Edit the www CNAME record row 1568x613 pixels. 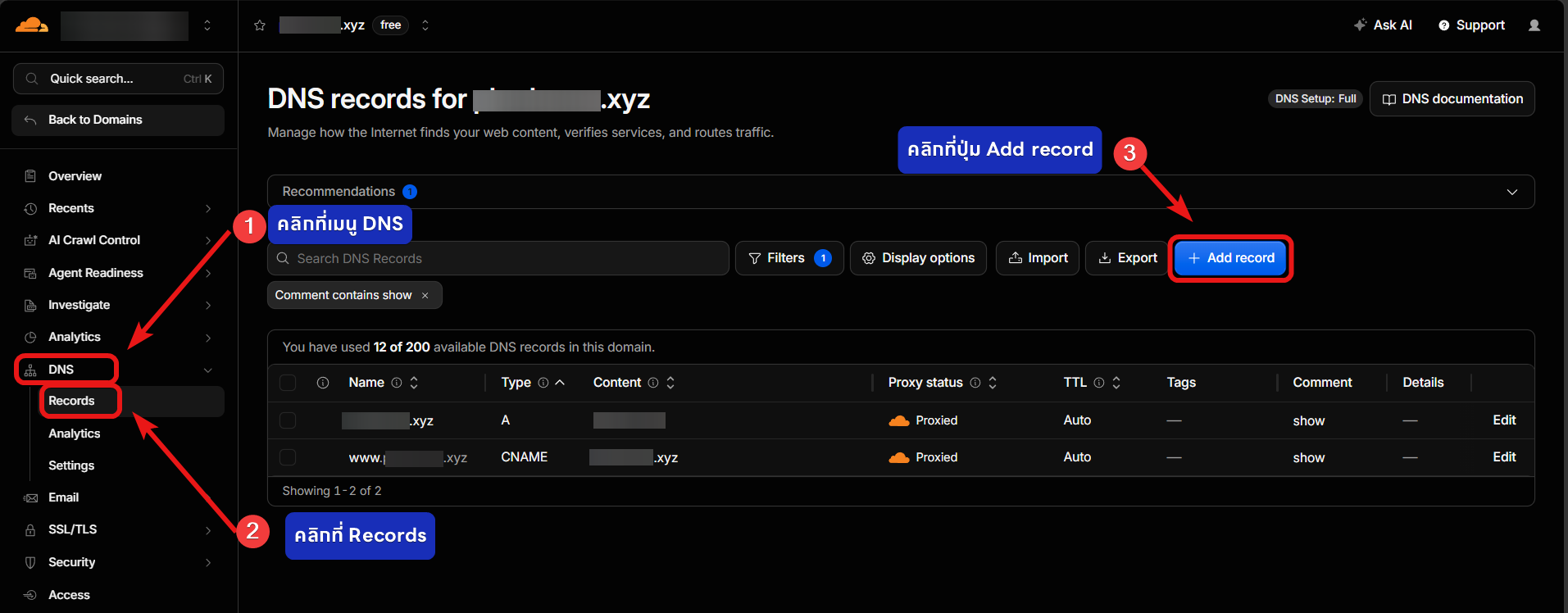(1504, 457)
